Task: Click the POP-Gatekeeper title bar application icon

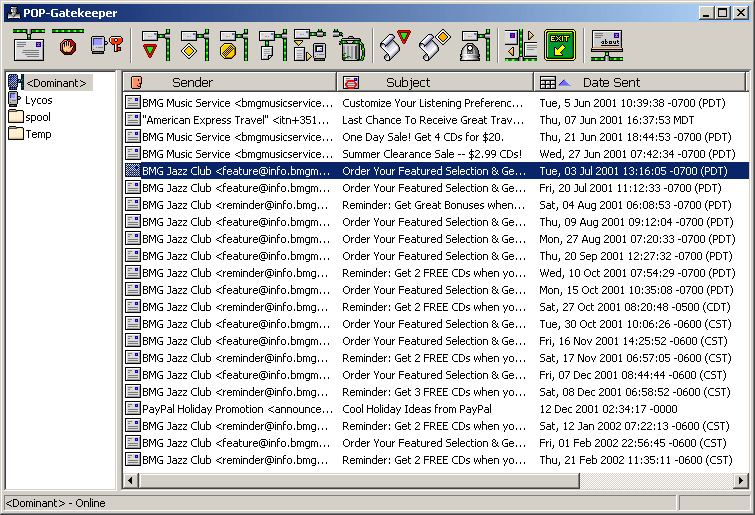Action: (x=13, y=13)
